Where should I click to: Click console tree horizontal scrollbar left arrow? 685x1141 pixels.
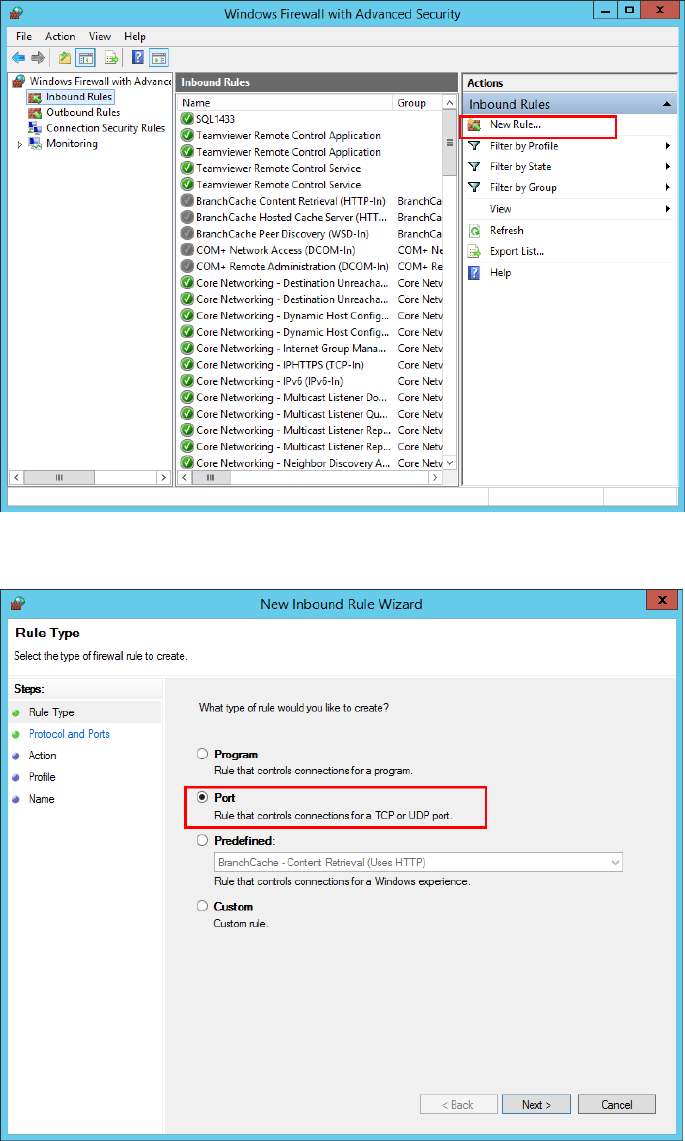[15, 478]
